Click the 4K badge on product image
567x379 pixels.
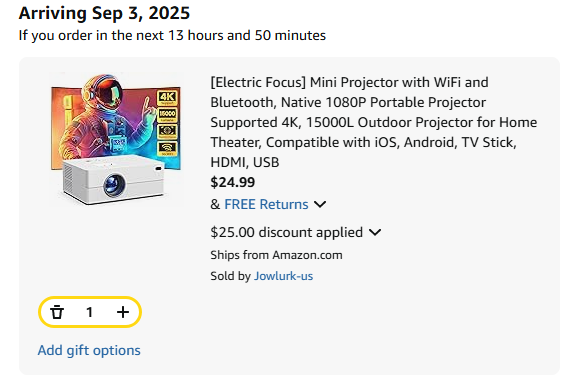coord(167,98)
